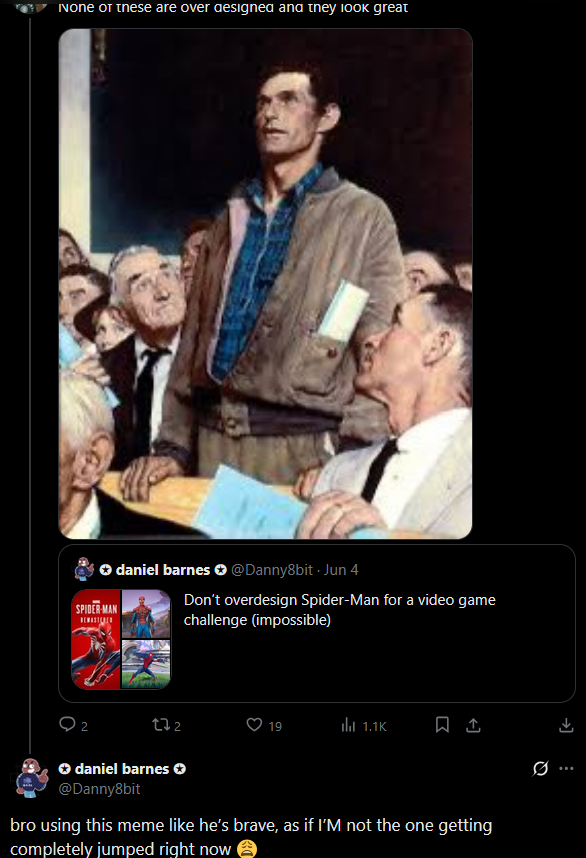The height and width of the screenshot is (858, 586).
Task: Click small avatar in quoted tweet
Action: click(84, 569)
